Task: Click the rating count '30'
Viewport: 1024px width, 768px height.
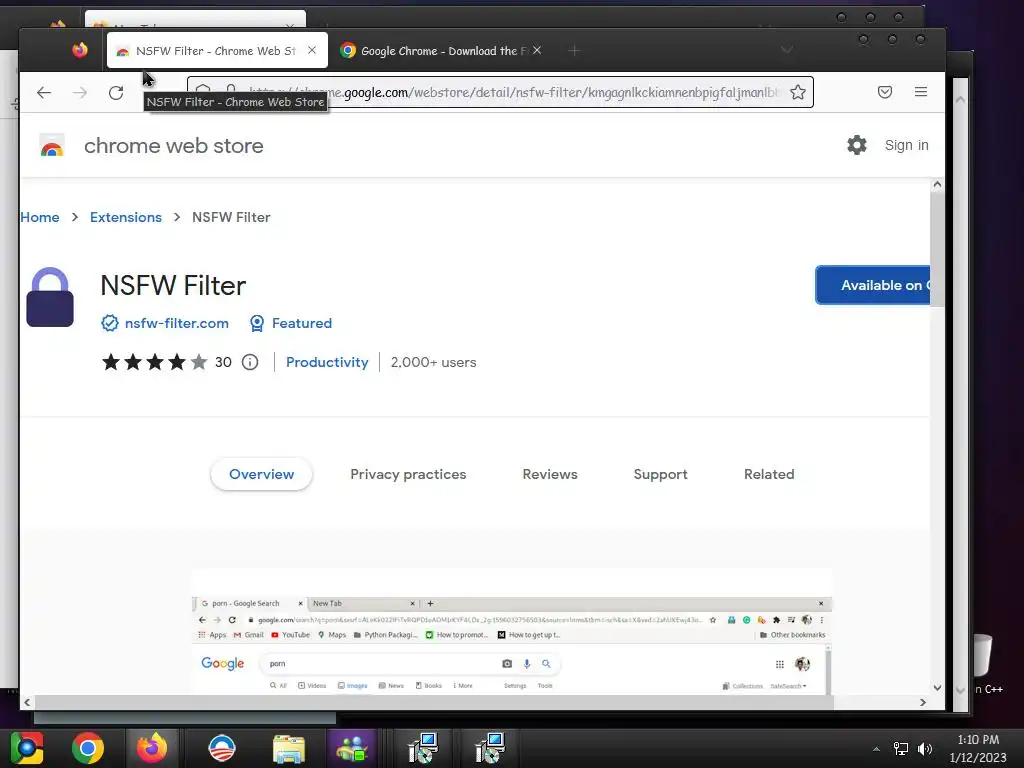Action: coord(223,362)
